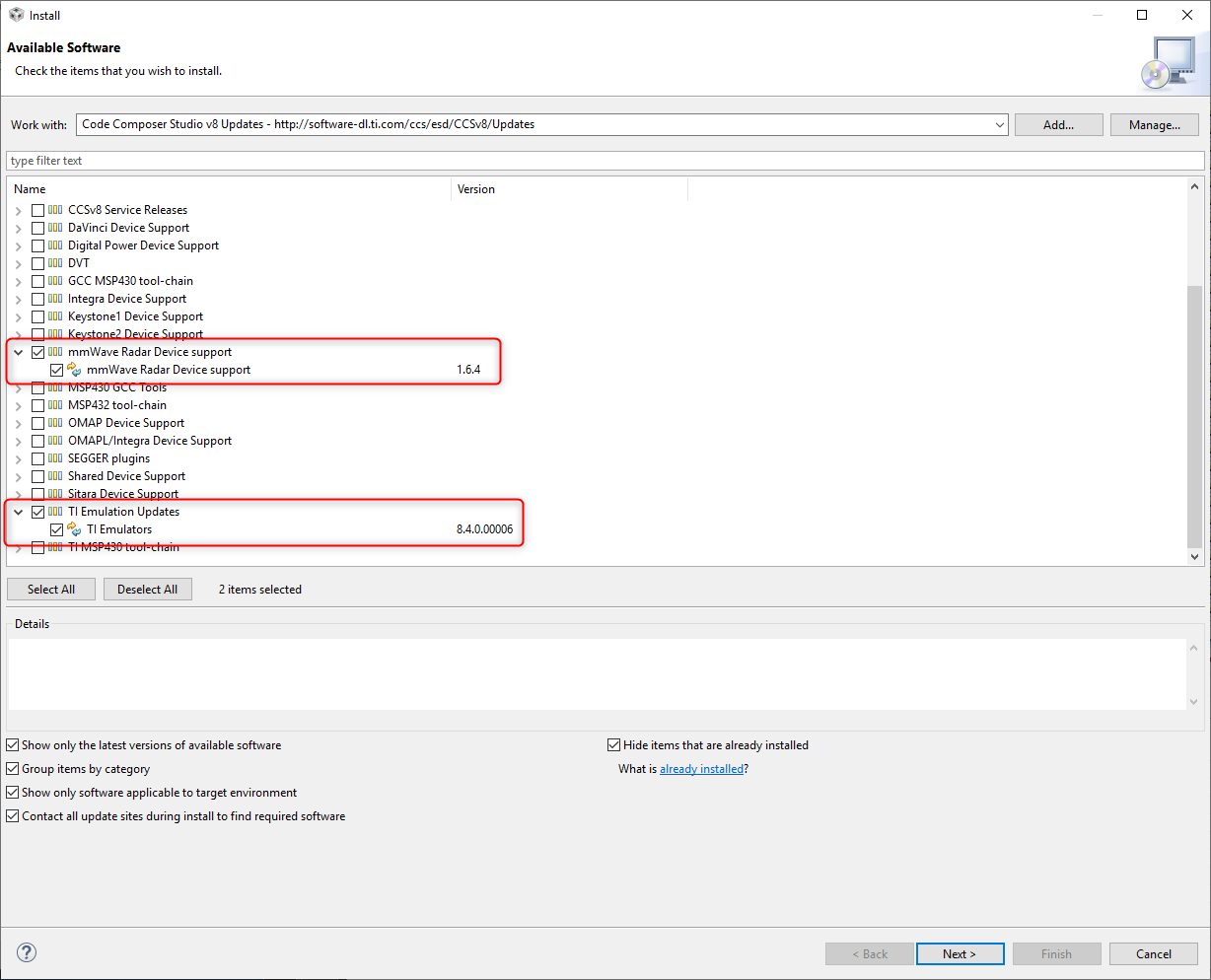
Task: Uncheck the mmWave Radar Device support child item checkbox
Action: pyautogui.click(x=56, y=370)
